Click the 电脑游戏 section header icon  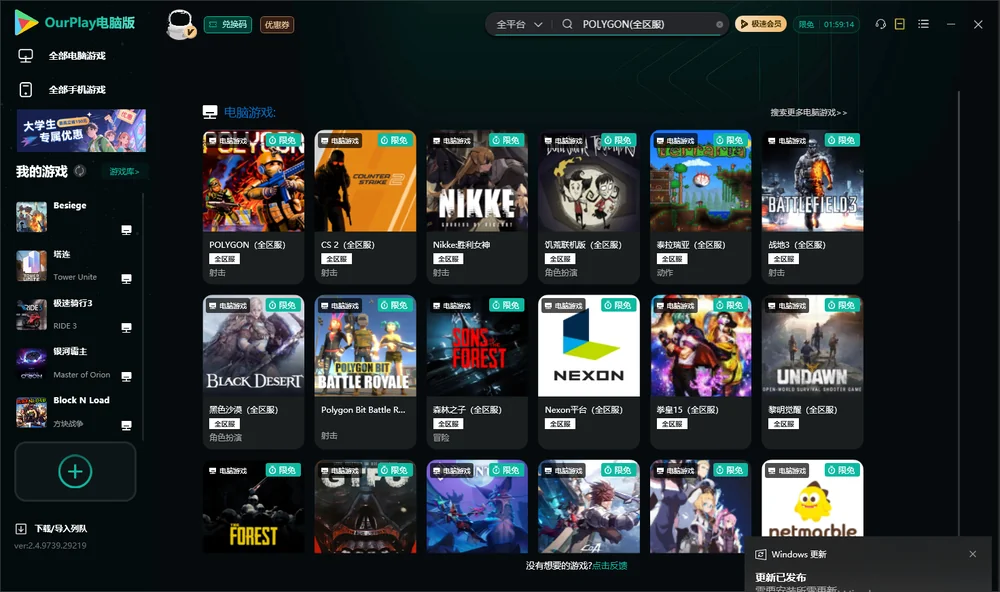click(210, 112)
